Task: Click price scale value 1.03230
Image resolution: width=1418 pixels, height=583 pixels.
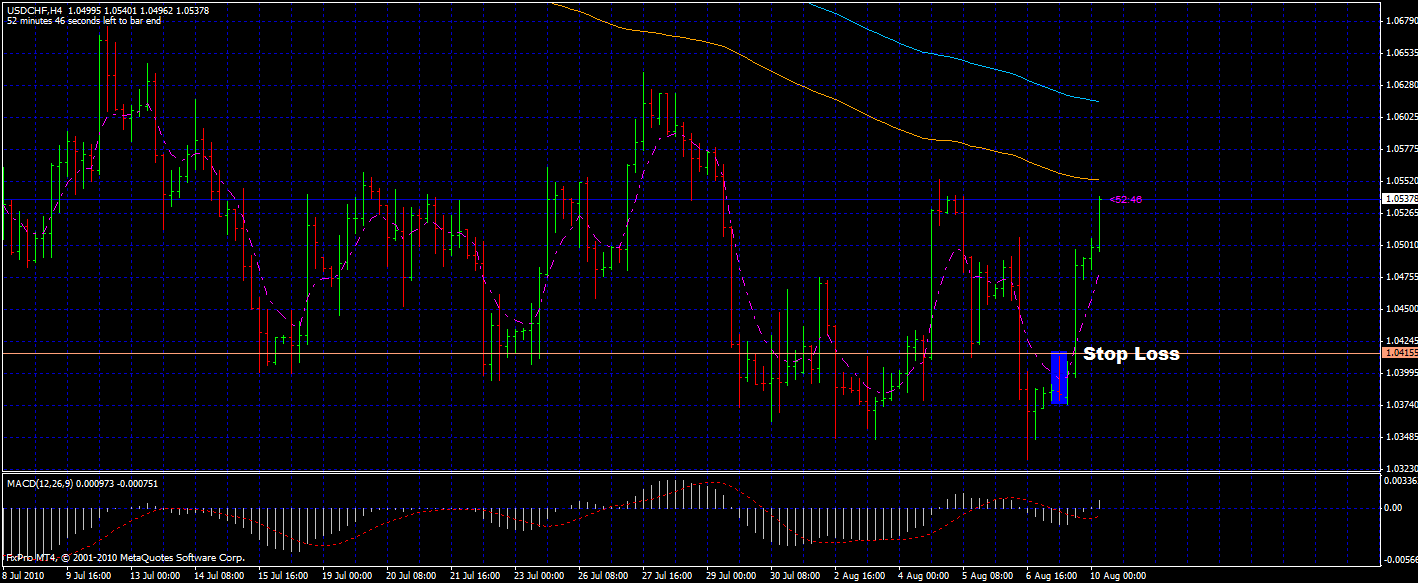Action: click(1400, 469)
